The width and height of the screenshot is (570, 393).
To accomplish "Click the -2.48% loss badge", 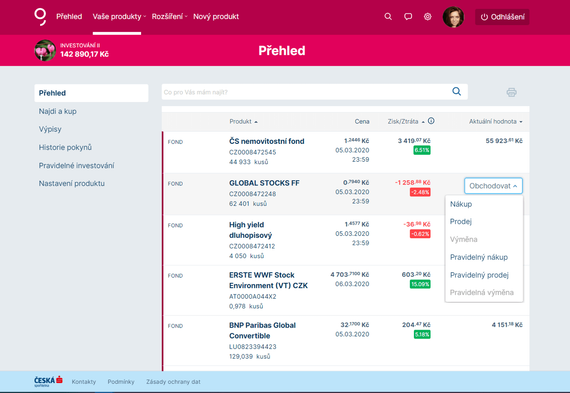I will pyautogui.click(x=420, y=192).
